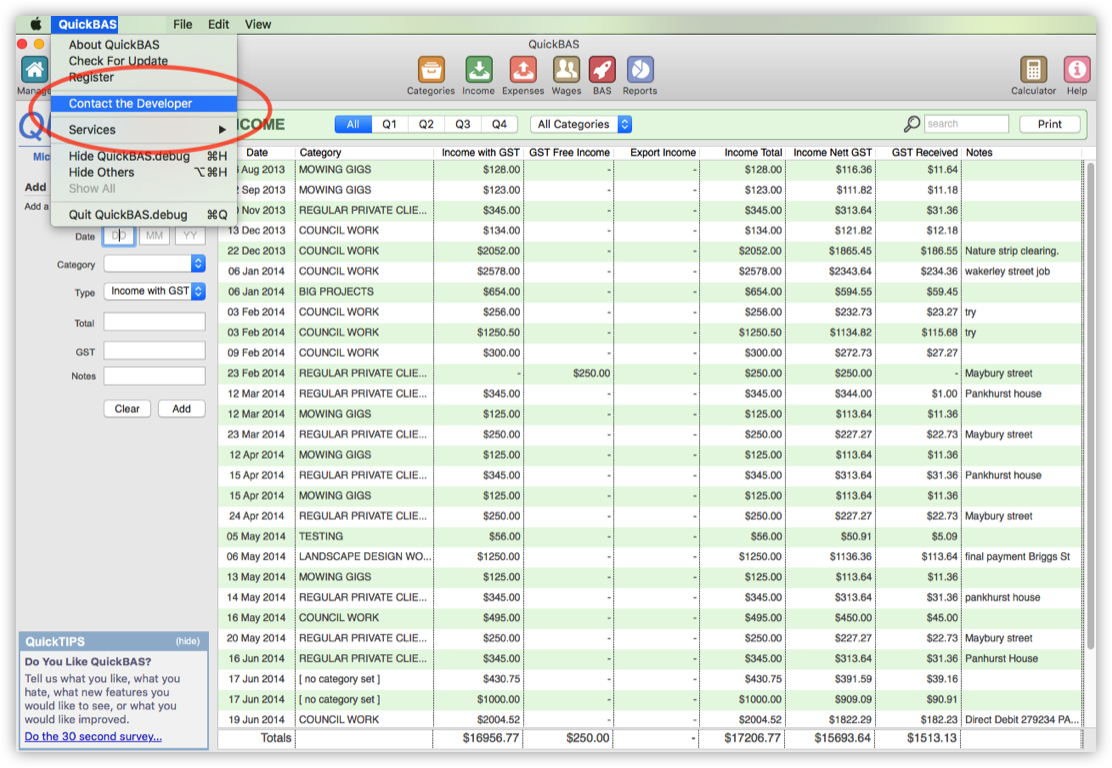Image resolution: width=1112 pixels, height=768 pixels.
Task: Open the Type Income with GST dropdown
Action: click(x=155, y=291)
